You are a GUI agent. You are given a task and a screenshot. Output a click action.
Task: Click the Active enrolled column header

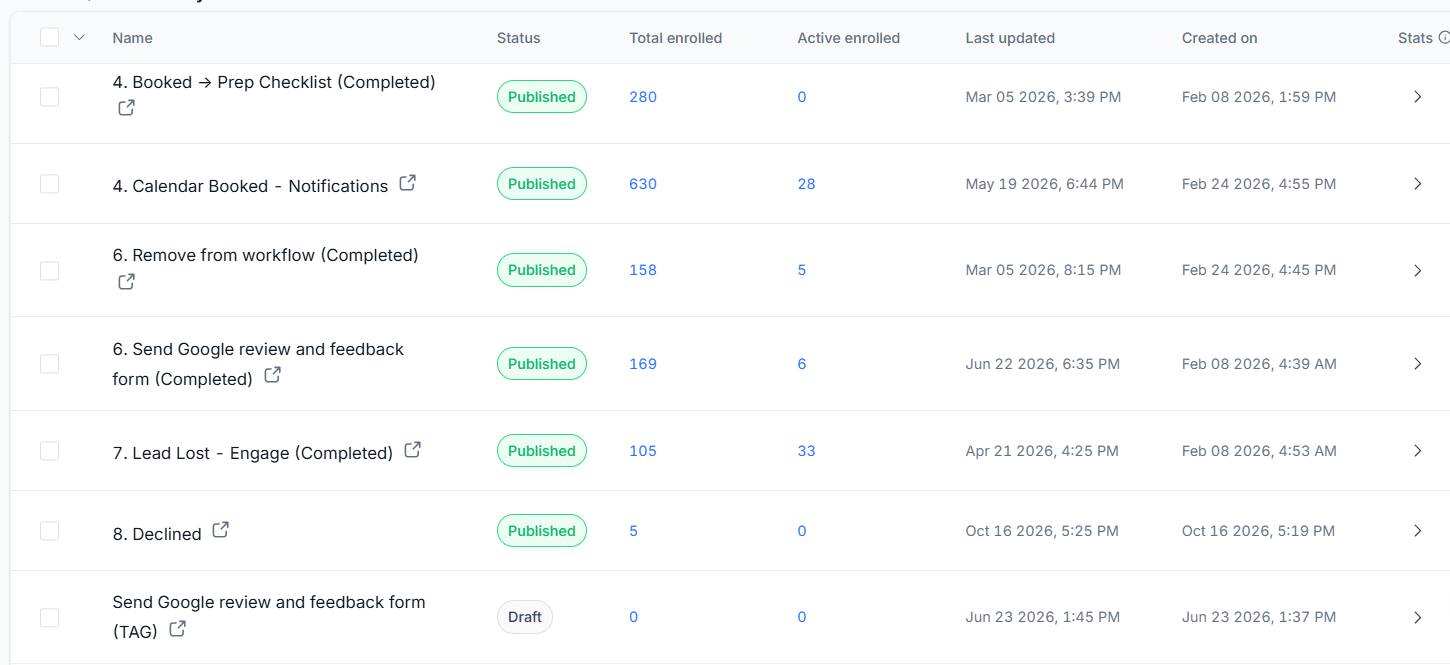coord(848,38)
